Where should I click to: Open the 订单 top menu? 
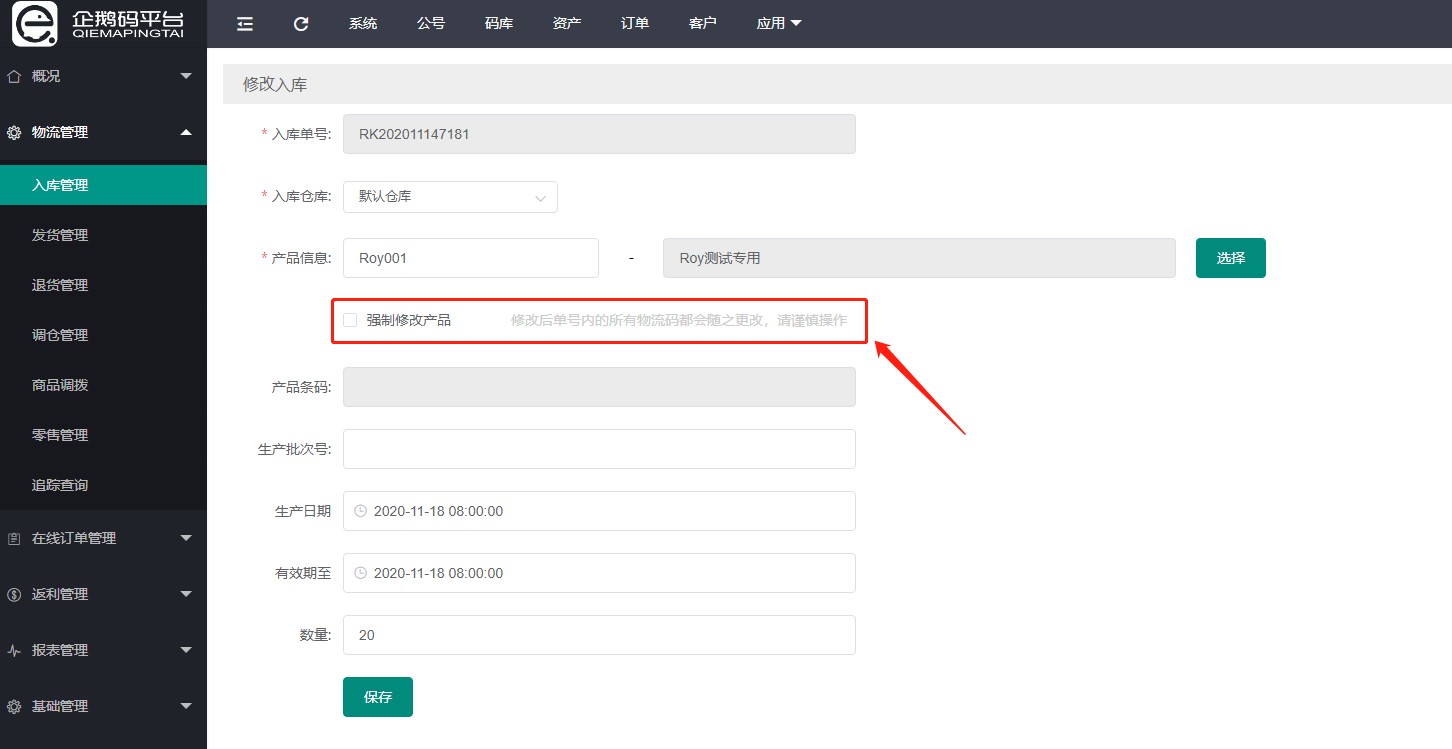tap(635, 24)
